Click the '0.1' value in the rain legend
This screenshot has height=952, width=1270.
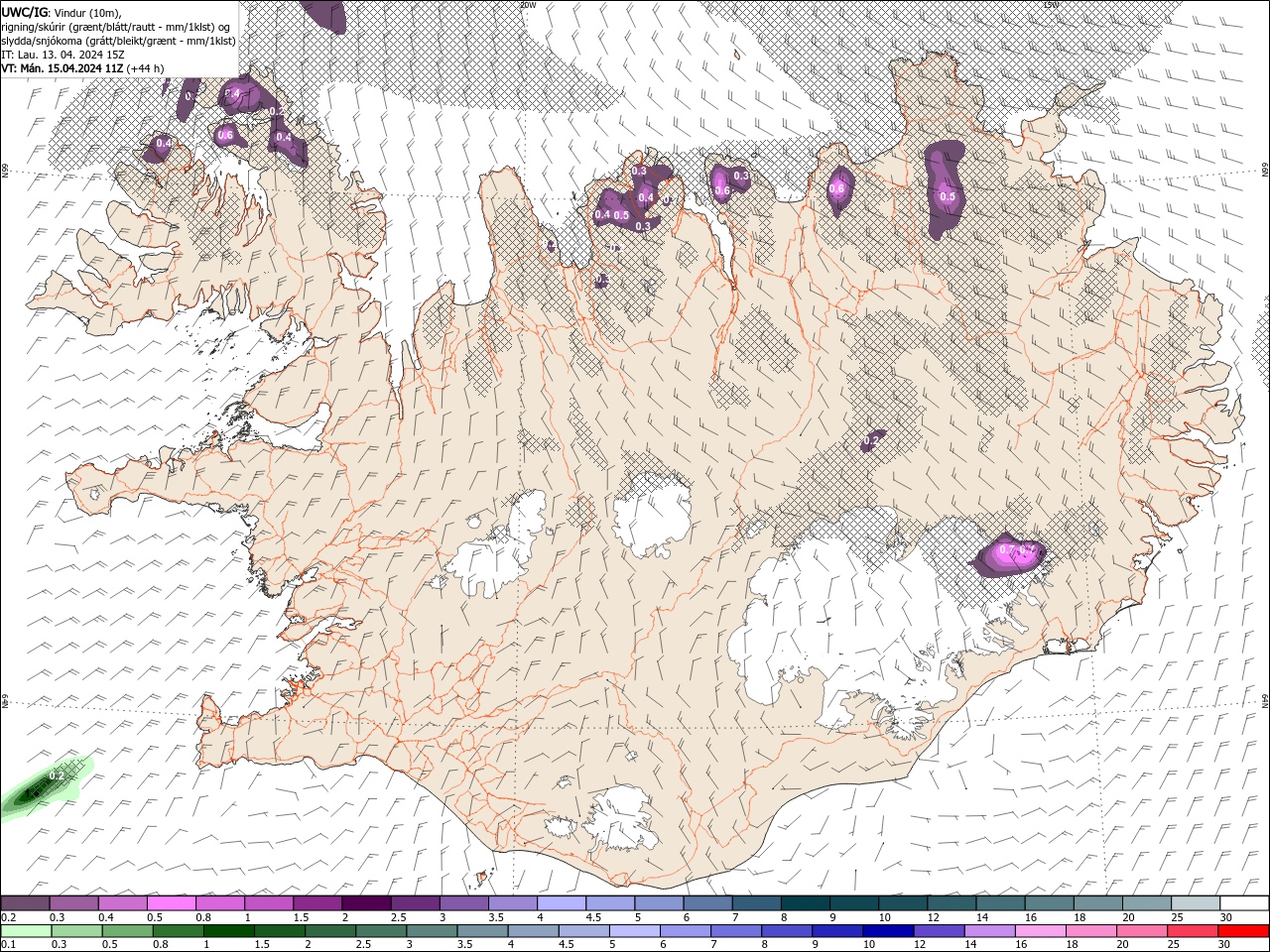tap(7, 945)
